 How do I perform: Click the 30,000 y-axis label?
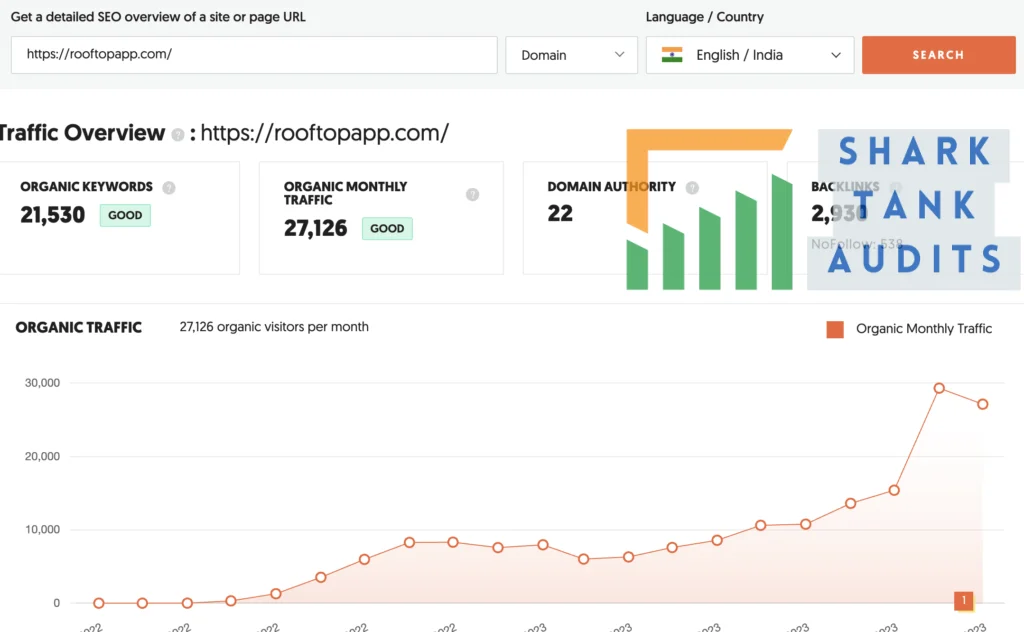(42, 383)
